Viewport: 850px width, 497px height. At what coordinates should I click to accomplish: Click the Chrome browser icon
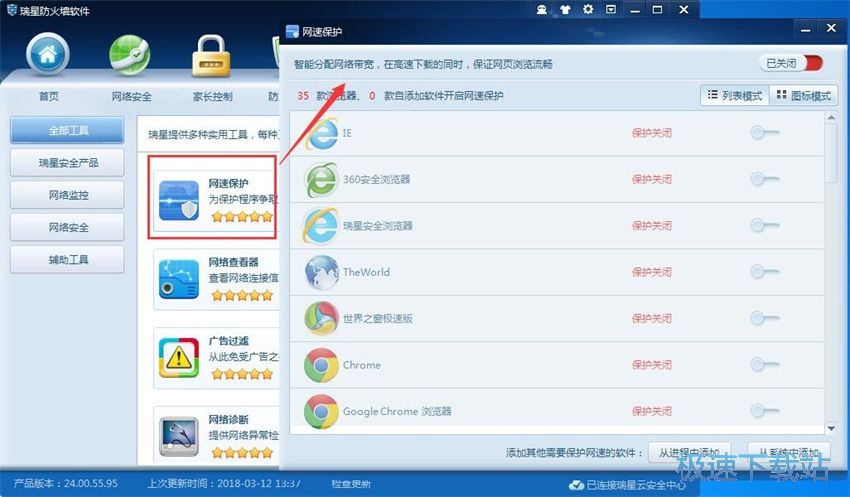pyautogui.click(x=321, y=365)
